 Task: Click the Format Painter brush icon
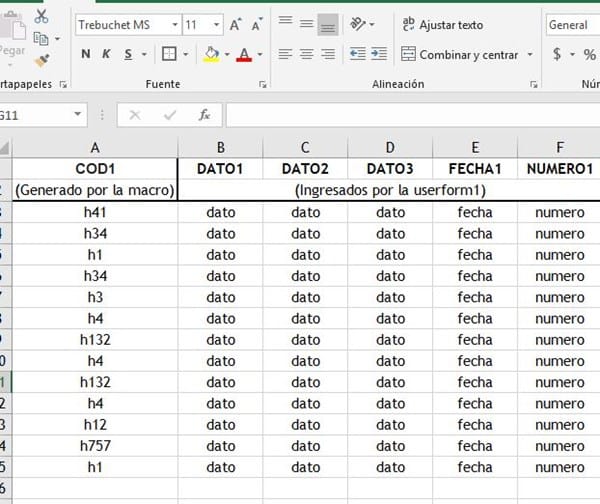pyautogui.click(x=41, y=63)
